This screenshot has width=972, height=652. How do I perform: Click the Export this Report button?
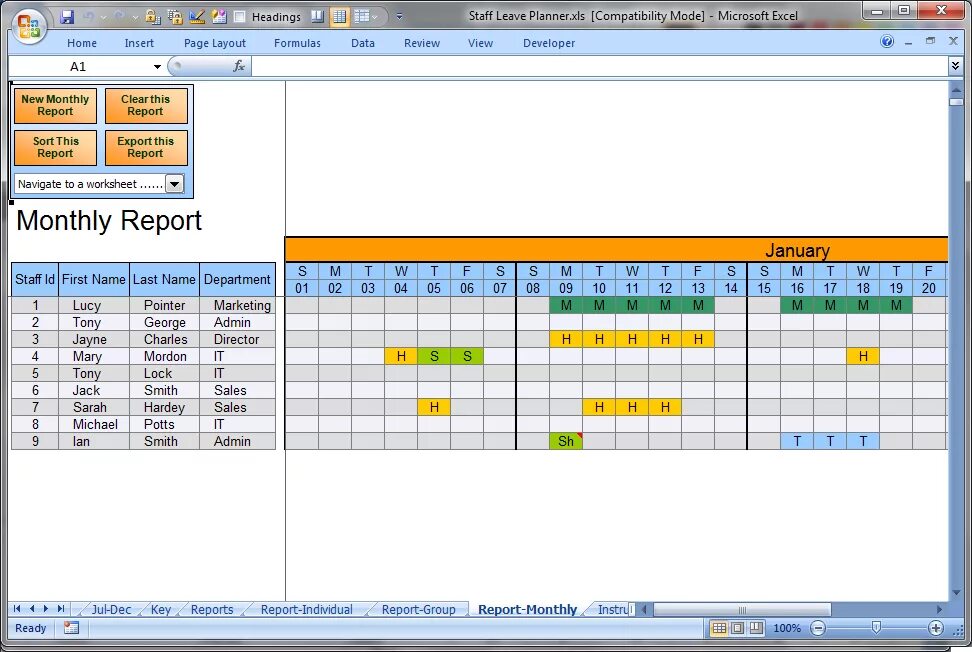pyautogui.click(x=146, y=147)
